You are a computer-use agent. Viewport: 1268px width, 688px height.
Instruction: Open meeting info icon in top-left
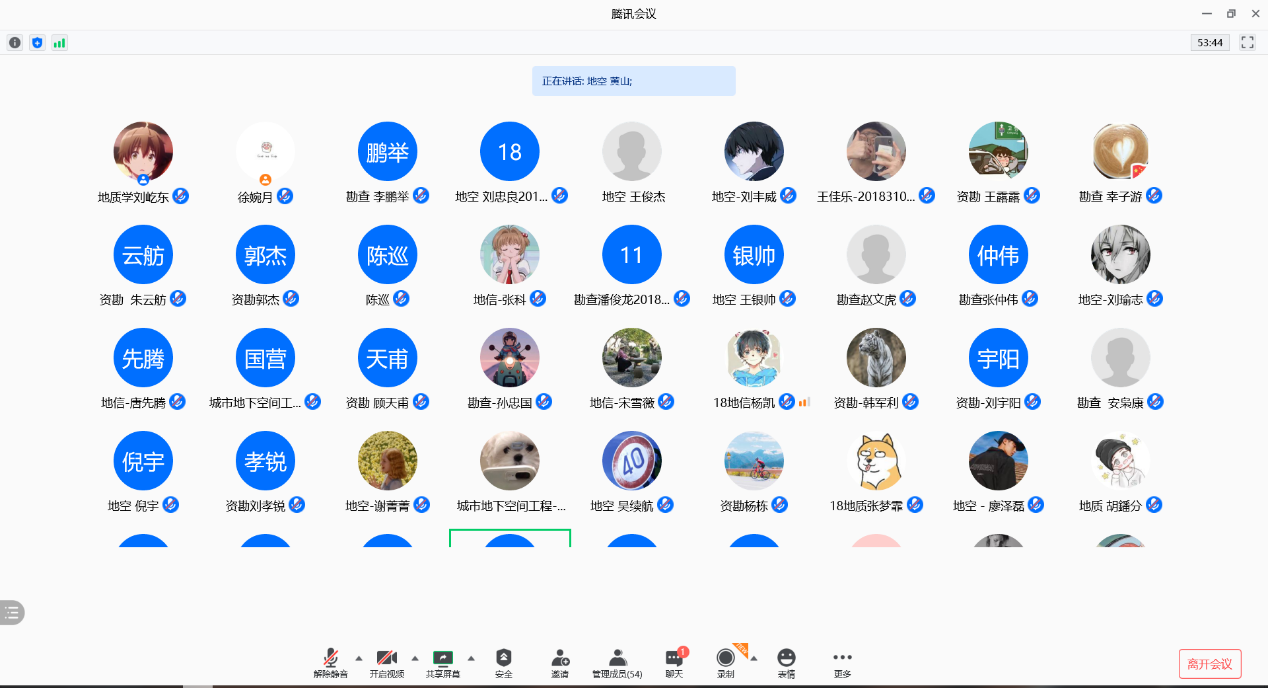click(15, 42)
